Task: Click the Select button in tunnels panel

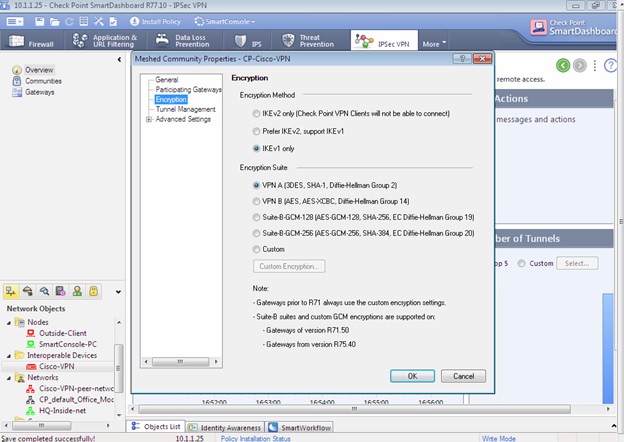Action: click(x=577, y=263)
